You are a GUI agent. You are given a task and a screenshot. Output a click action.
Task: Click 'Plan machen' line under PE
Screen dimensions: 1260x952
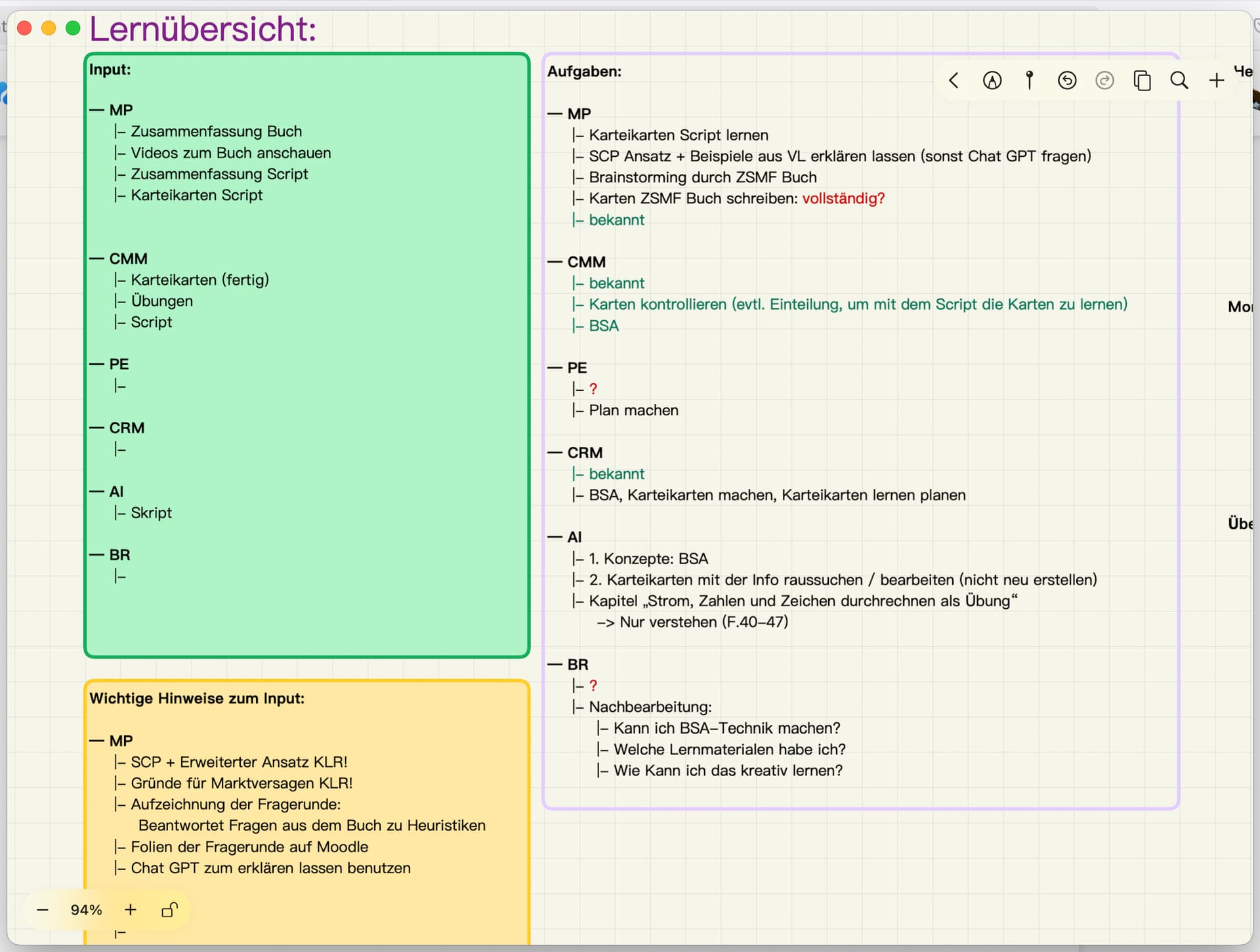click(x=633, y=410)
